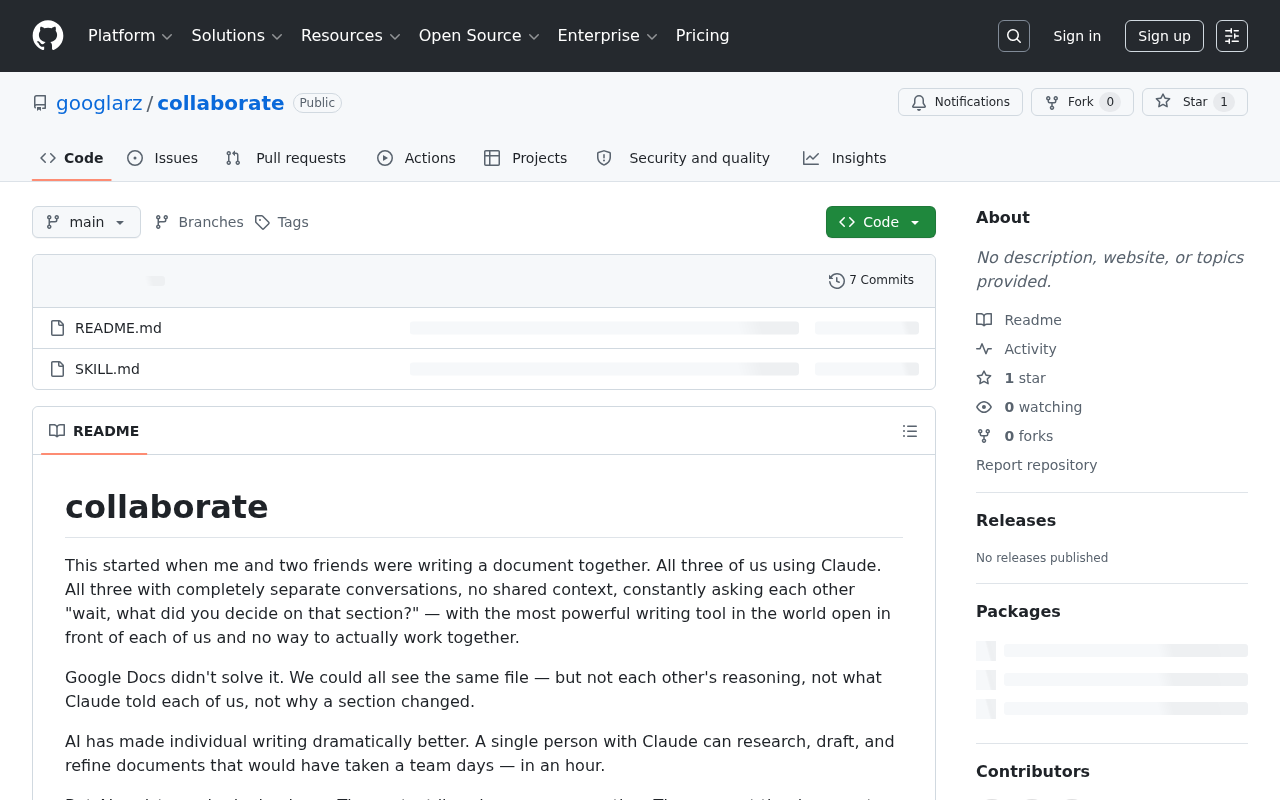The height and width of the screenshot is (800, 1280).
Task: Switch to the Issues tab
Action: [163, 158]
